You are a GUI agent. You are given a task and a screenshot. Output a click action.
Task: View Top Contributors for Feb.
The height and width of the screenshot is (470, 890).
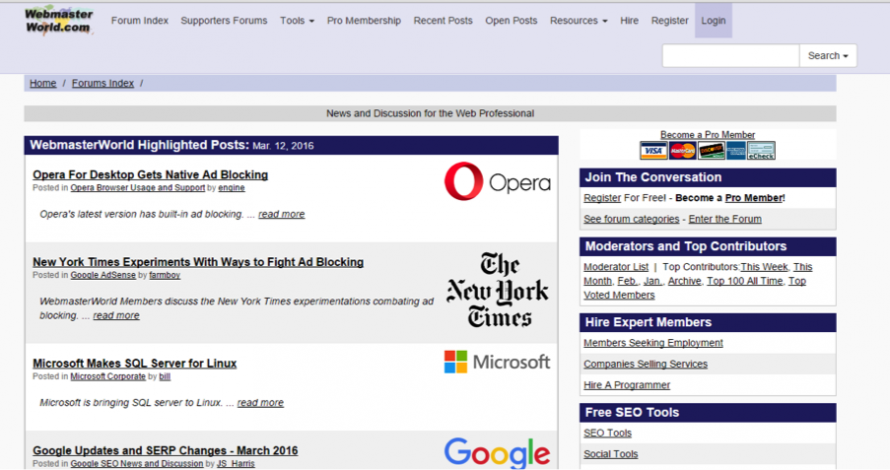point(627,281)
